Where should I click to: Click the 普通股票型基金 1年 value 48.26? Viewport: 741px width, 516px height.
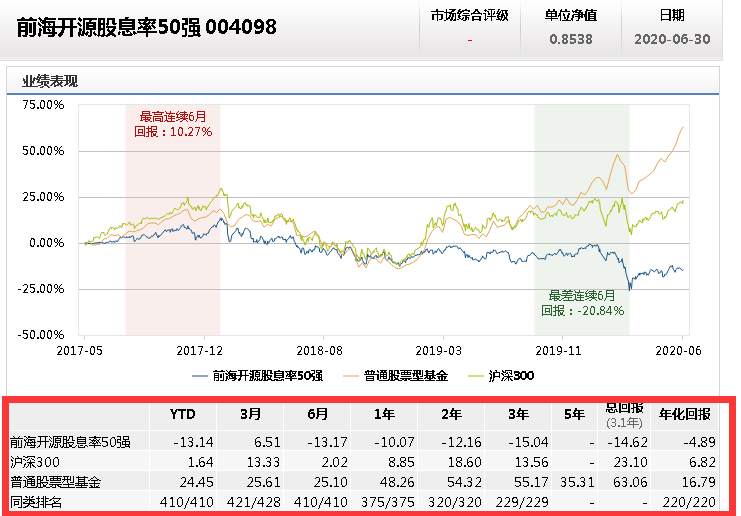[398, 482]
